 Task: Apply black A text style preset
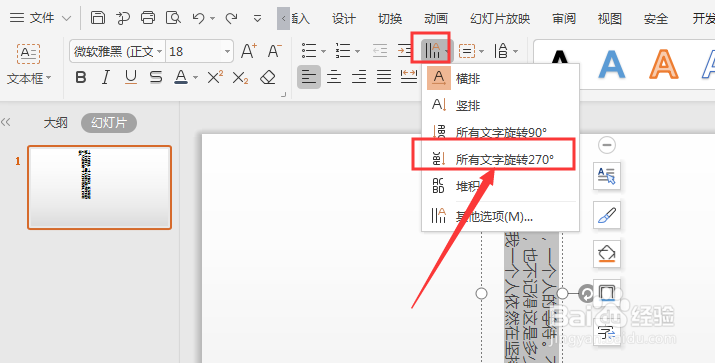(560, 58)
